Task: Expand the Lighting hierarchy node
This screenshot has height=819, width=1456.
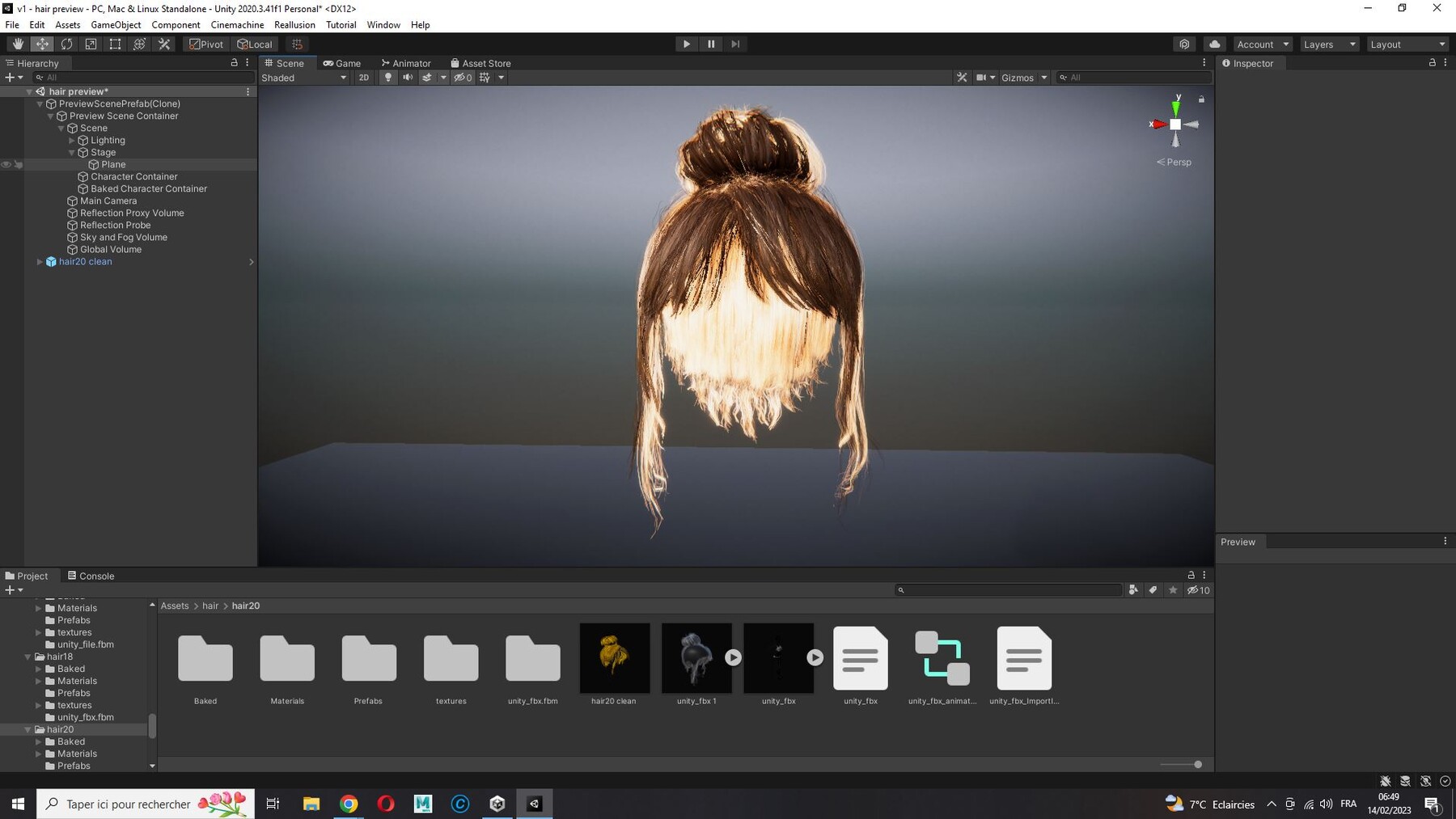Action: pos(72,141)
